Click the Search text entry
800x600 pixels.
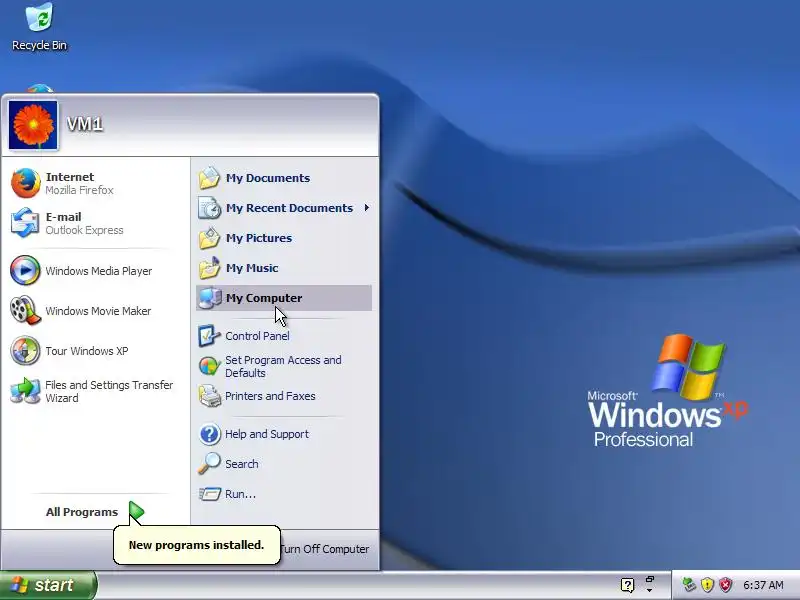coord(241,464)
